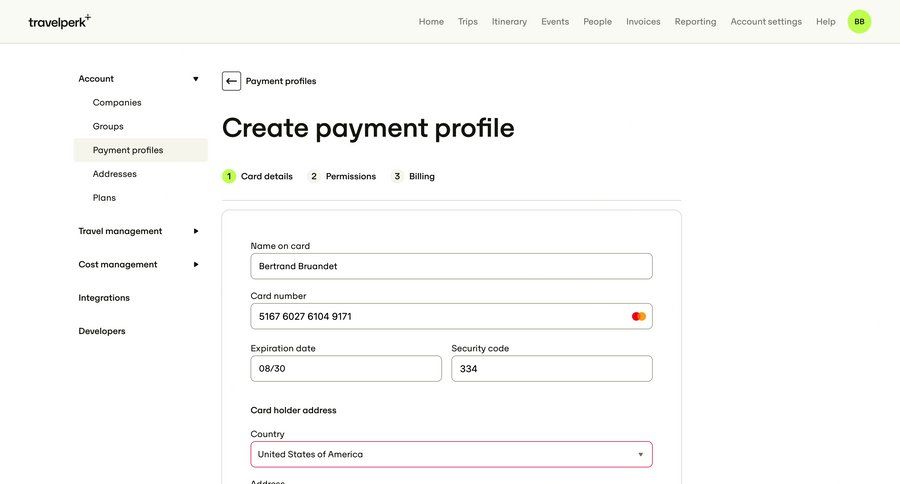This screenshot has width=900, height=484.
Task: Click the travelperk logo
Action: point(59,21)
